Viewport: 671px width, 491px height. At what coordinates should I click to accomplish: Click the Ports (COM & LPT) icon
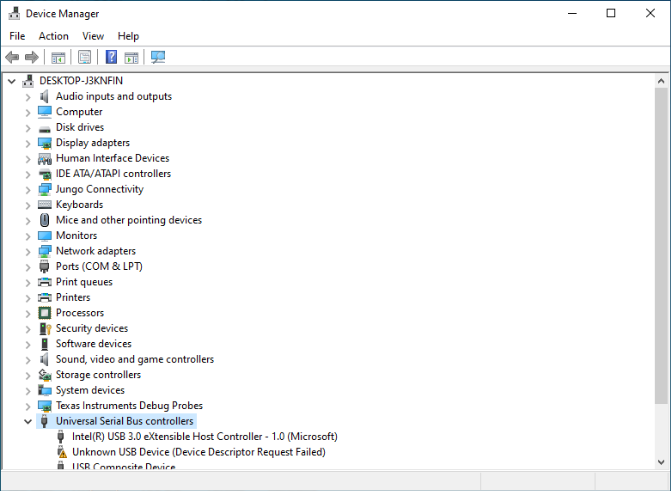(44, 266)
